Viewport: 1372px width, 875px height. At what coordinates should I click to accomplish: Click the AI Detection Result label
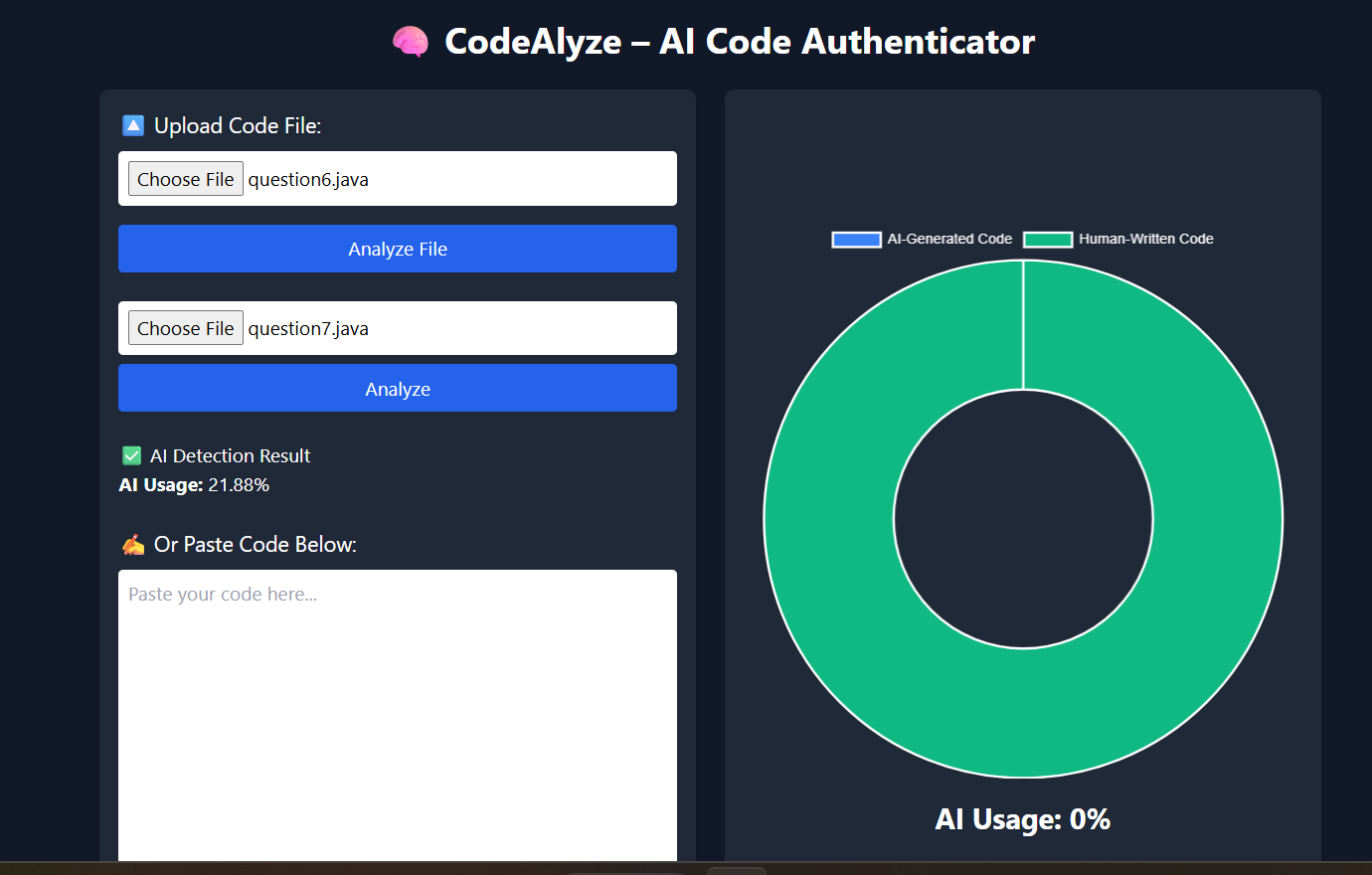point(230,454)
